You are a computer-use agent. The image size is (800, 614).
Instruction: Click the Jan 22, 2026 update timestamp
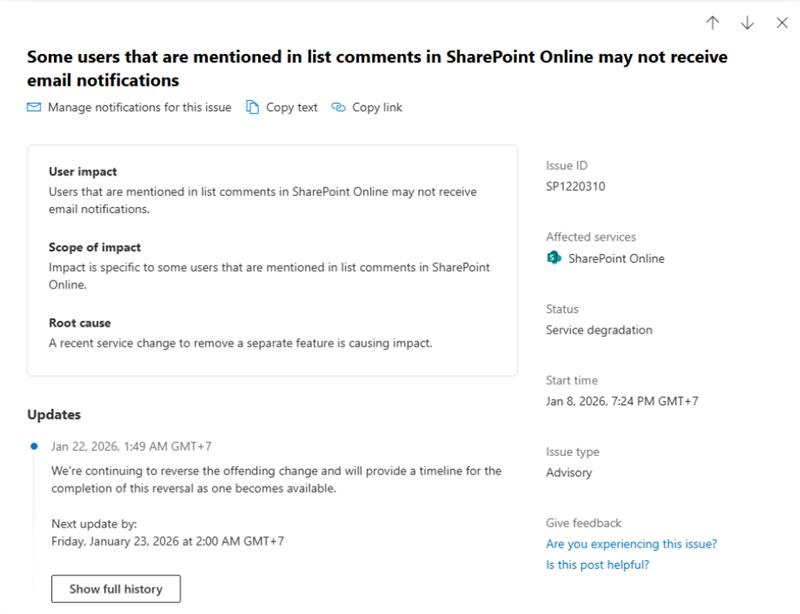pos(131,446)
